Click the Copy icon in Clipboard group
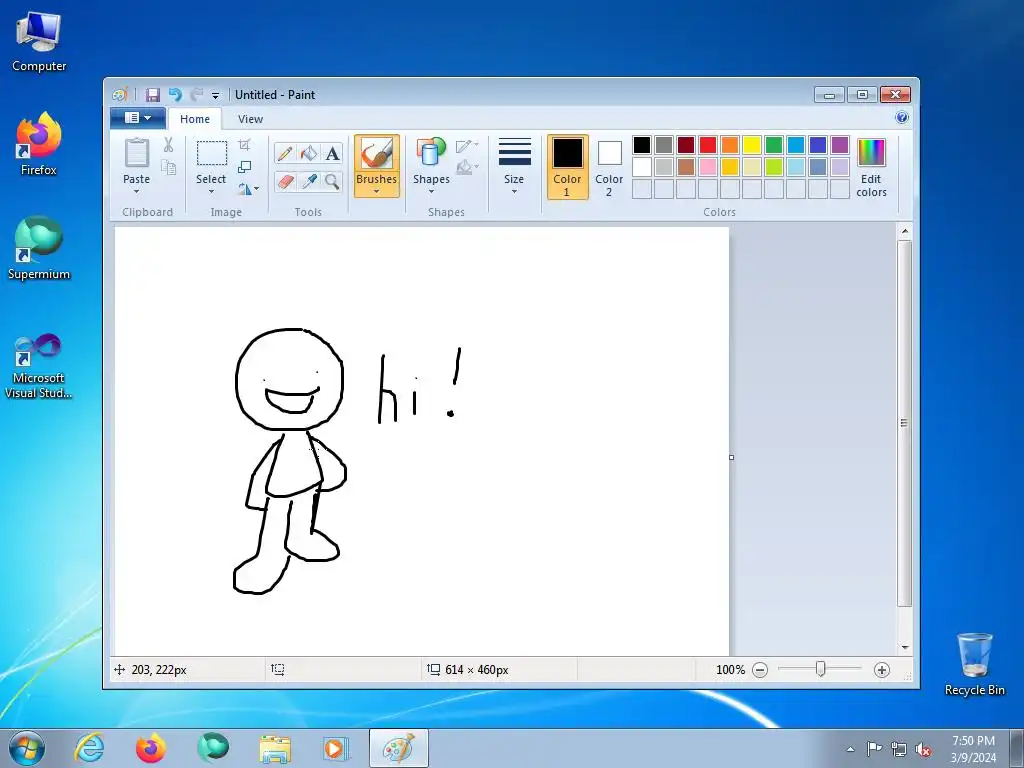The width and height of the screenshot is (1024, 768). pos(168,167)
